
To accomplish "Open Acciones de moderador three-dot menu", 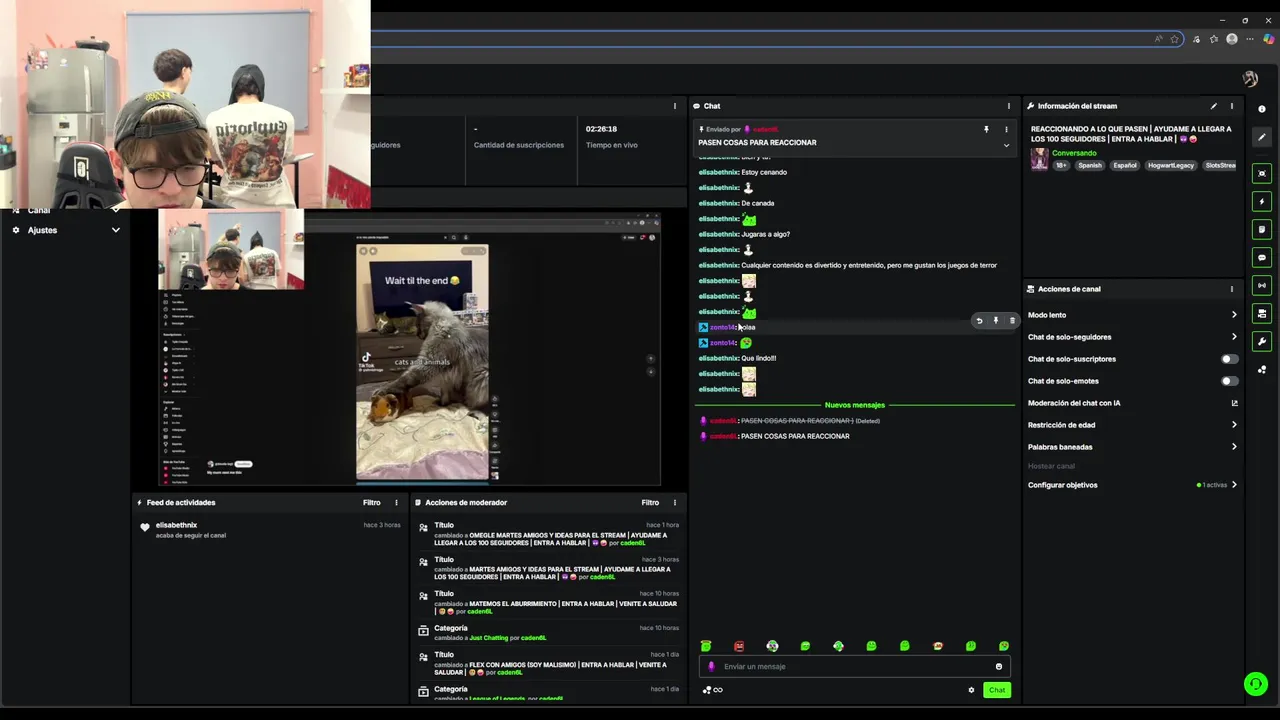I will [674, 503].
